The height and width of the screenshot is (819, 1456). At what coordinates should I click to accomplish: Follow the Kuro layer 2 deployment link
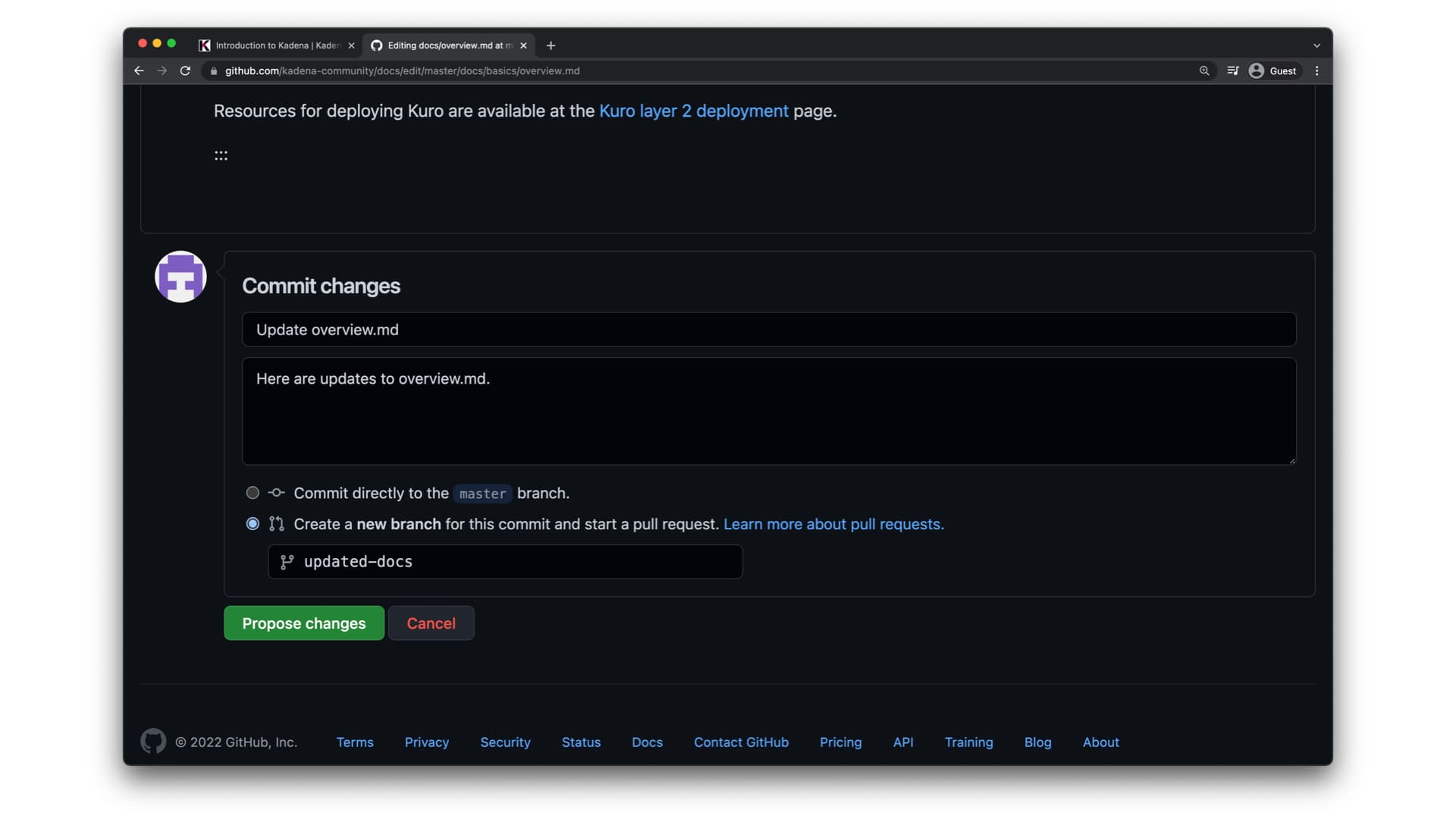coord(693,111)
